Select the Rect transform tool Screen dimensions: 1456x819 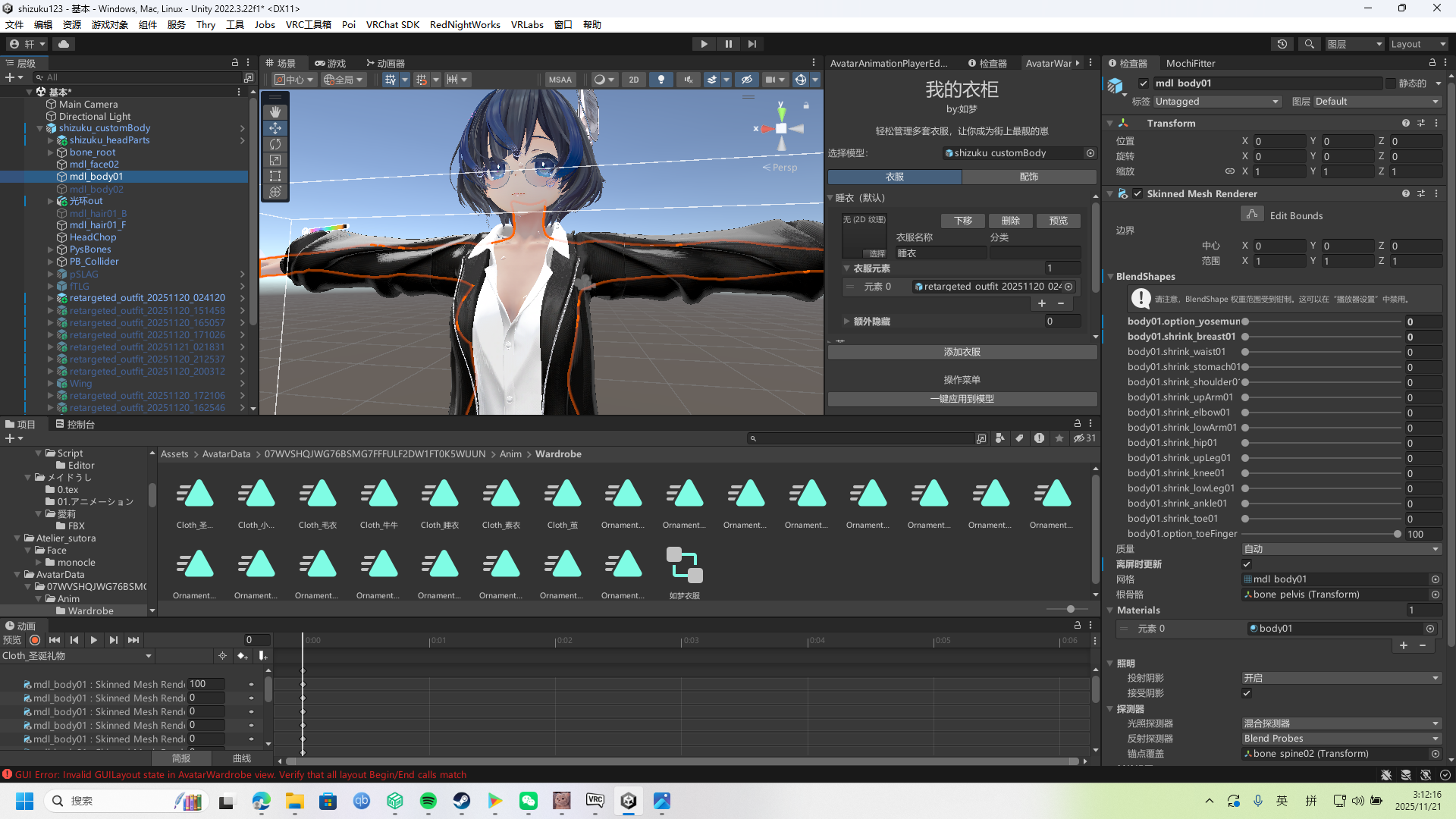(275, 176)
